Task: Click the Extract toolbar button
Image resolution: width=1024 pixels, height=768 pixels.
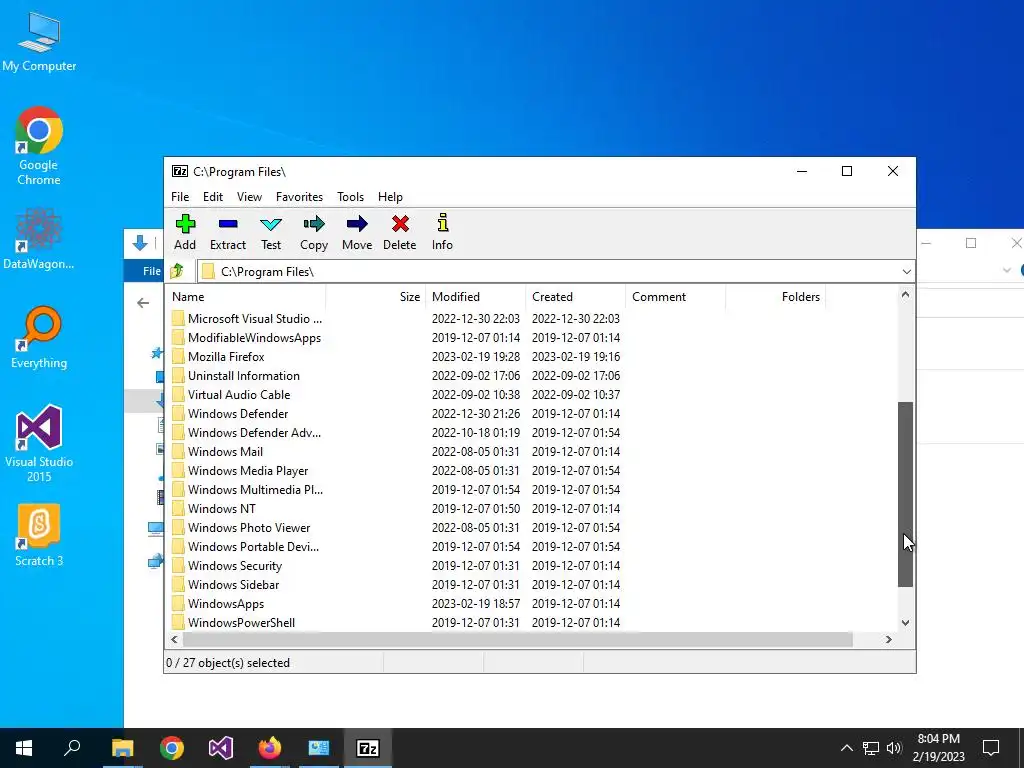Action: pos(228,232)
